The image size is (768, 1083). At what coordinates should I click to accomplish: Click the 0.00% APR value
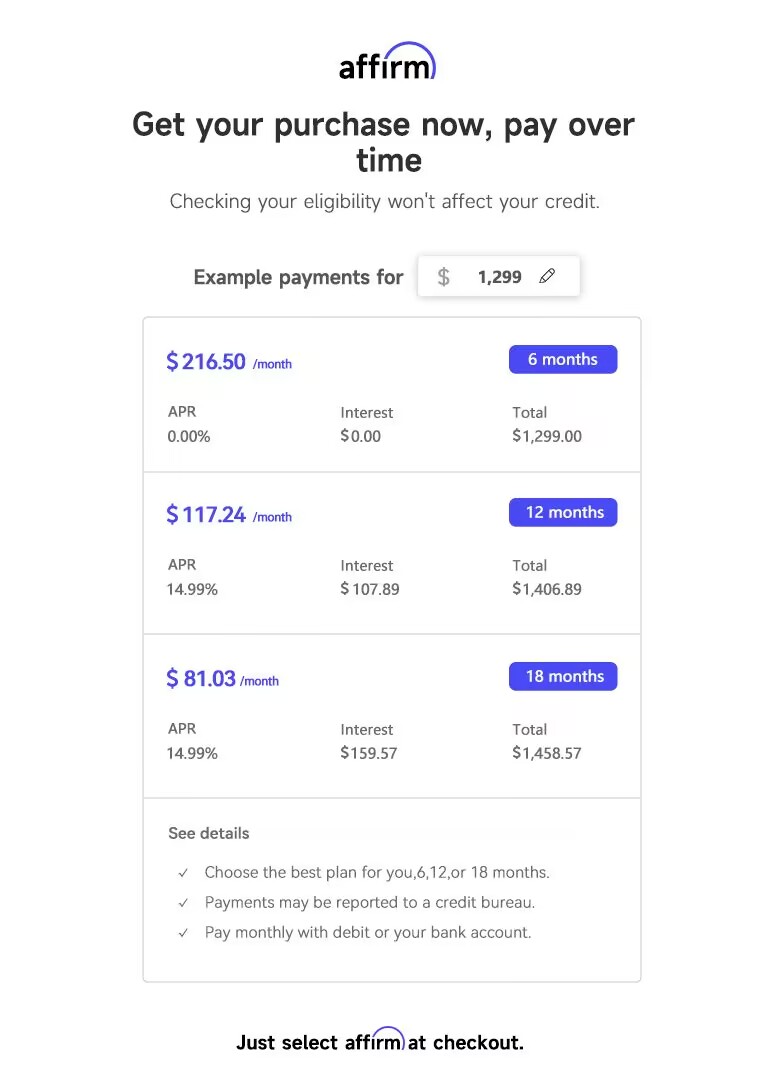pyautogui.click(x=189, y=437)
